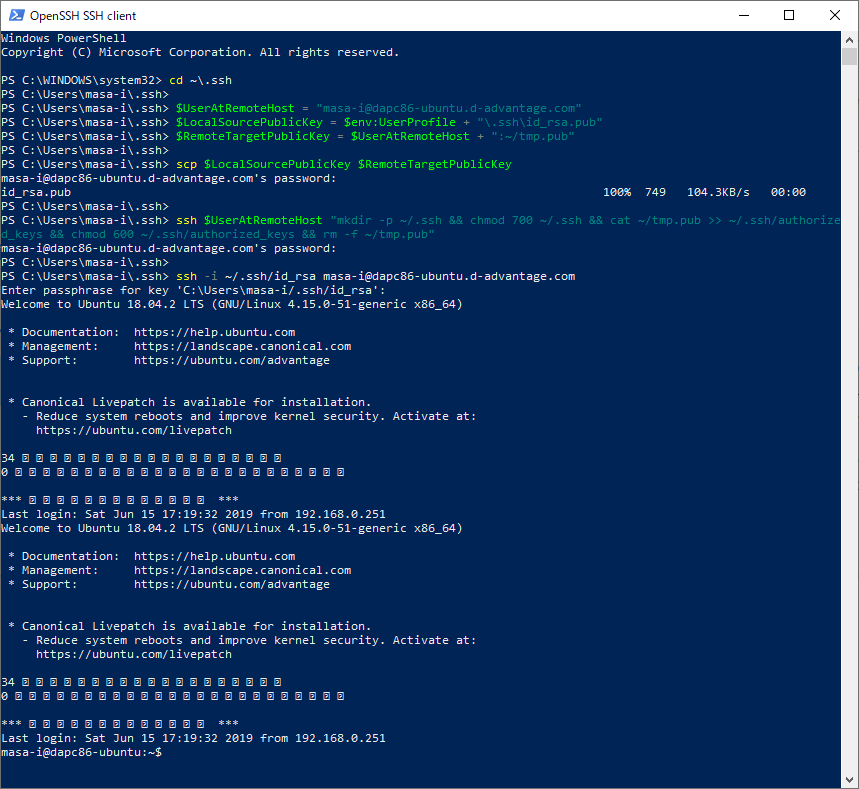Image resolution: width=859 pixels, height=789 pixels.
Task: Click the first https://landscape.canonical.com URL
Action: [x=243, y=346]
